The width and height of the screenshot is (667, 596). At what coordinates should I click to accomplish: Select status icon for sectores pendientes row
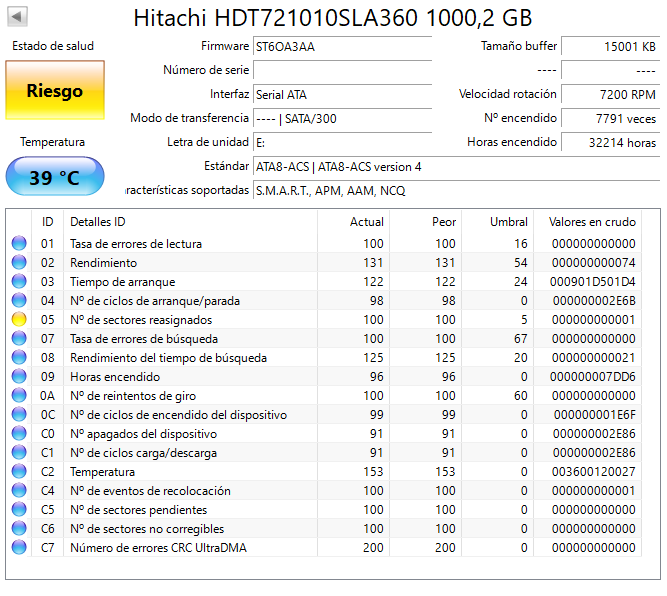coord(19,509)
